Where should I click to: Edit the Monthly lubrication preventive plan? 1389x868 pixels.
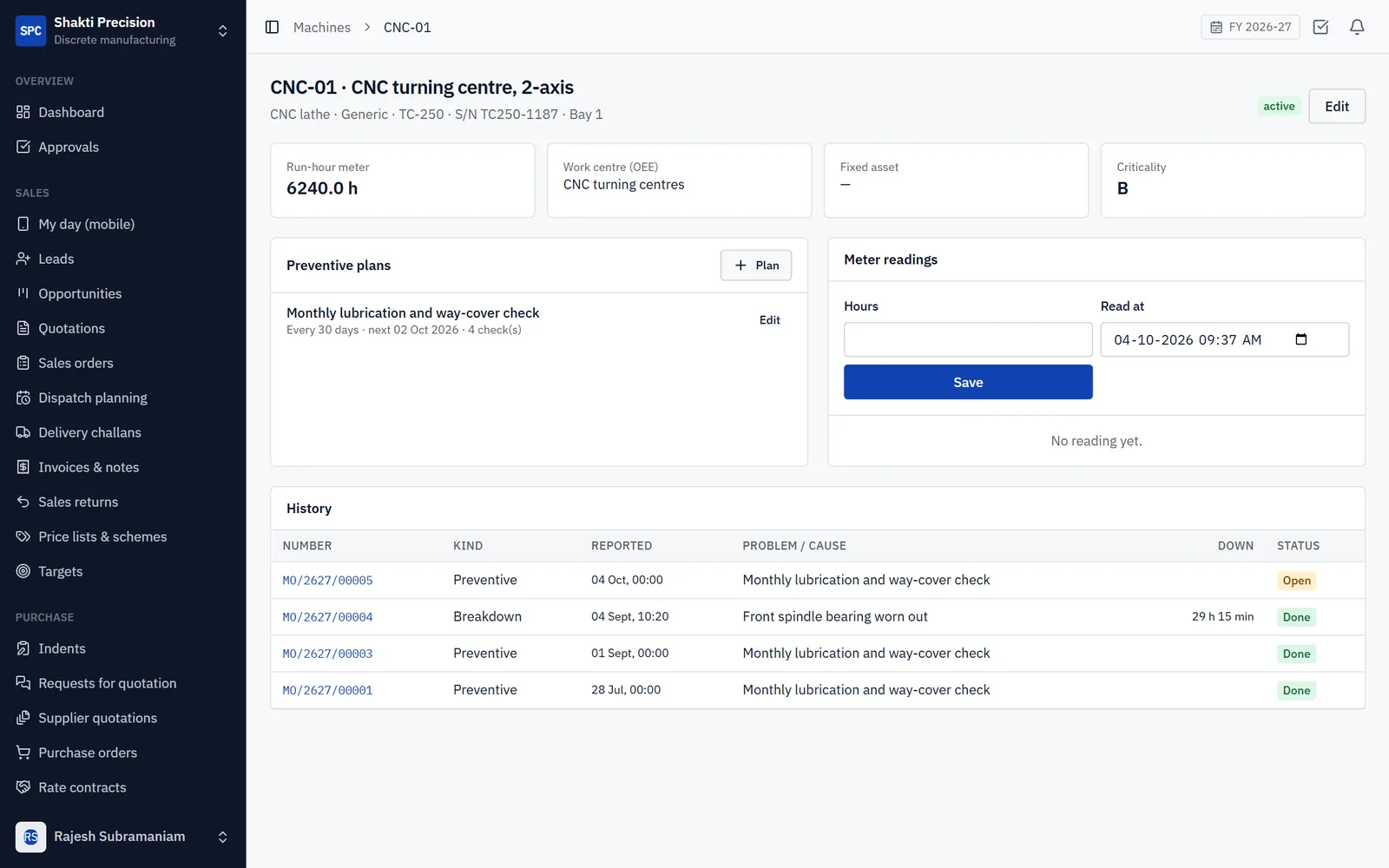[769, 320]
